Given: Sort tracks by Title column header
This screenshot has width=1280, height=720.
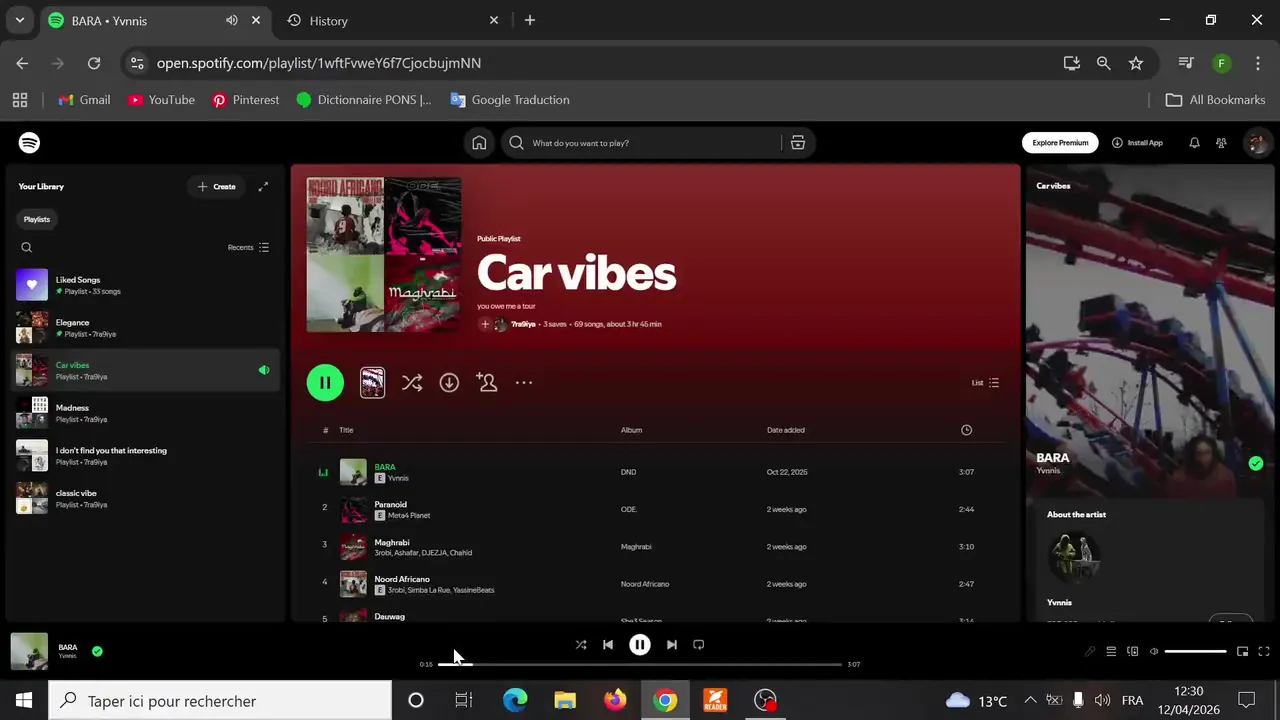Looking at the screenshot, I should click(346, 430).
